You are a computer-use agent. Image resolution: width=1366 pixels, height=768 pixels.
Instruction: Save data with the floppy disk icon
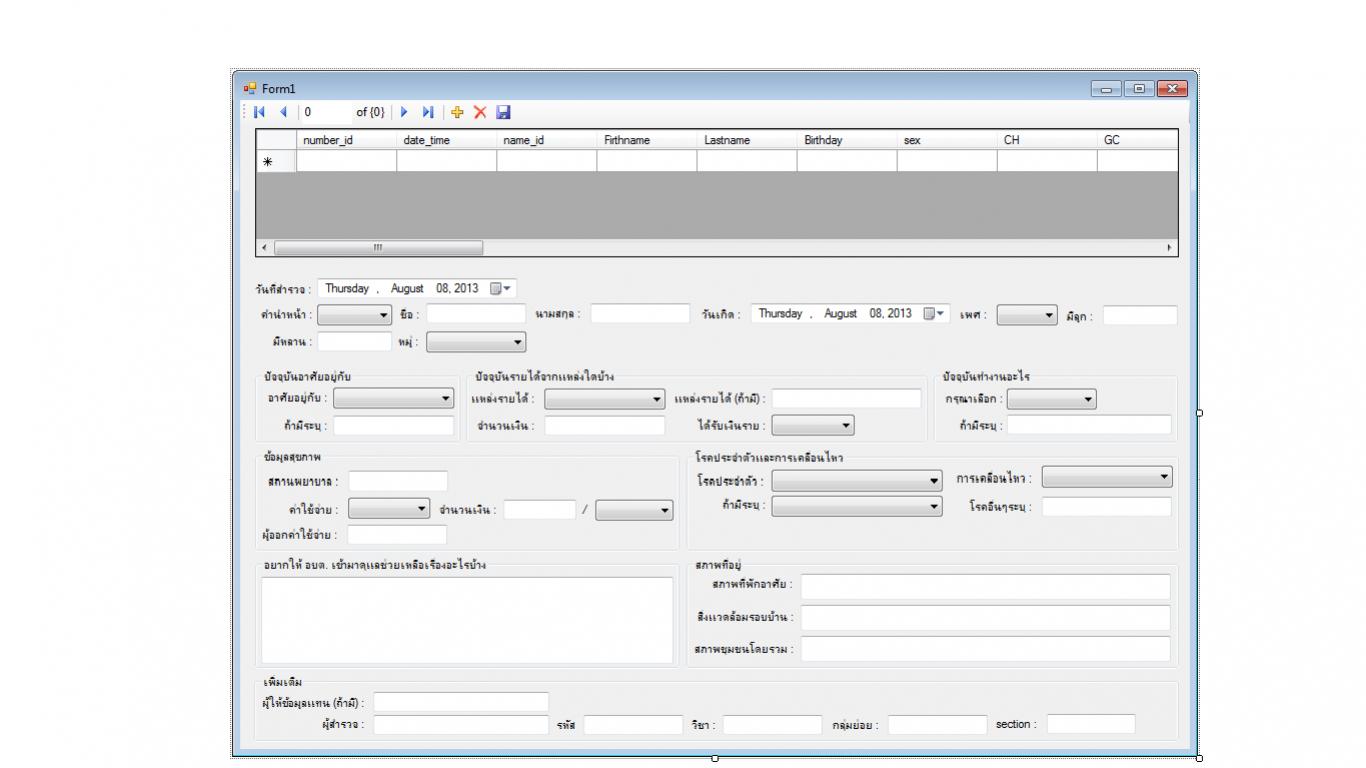tap(503, 112)
